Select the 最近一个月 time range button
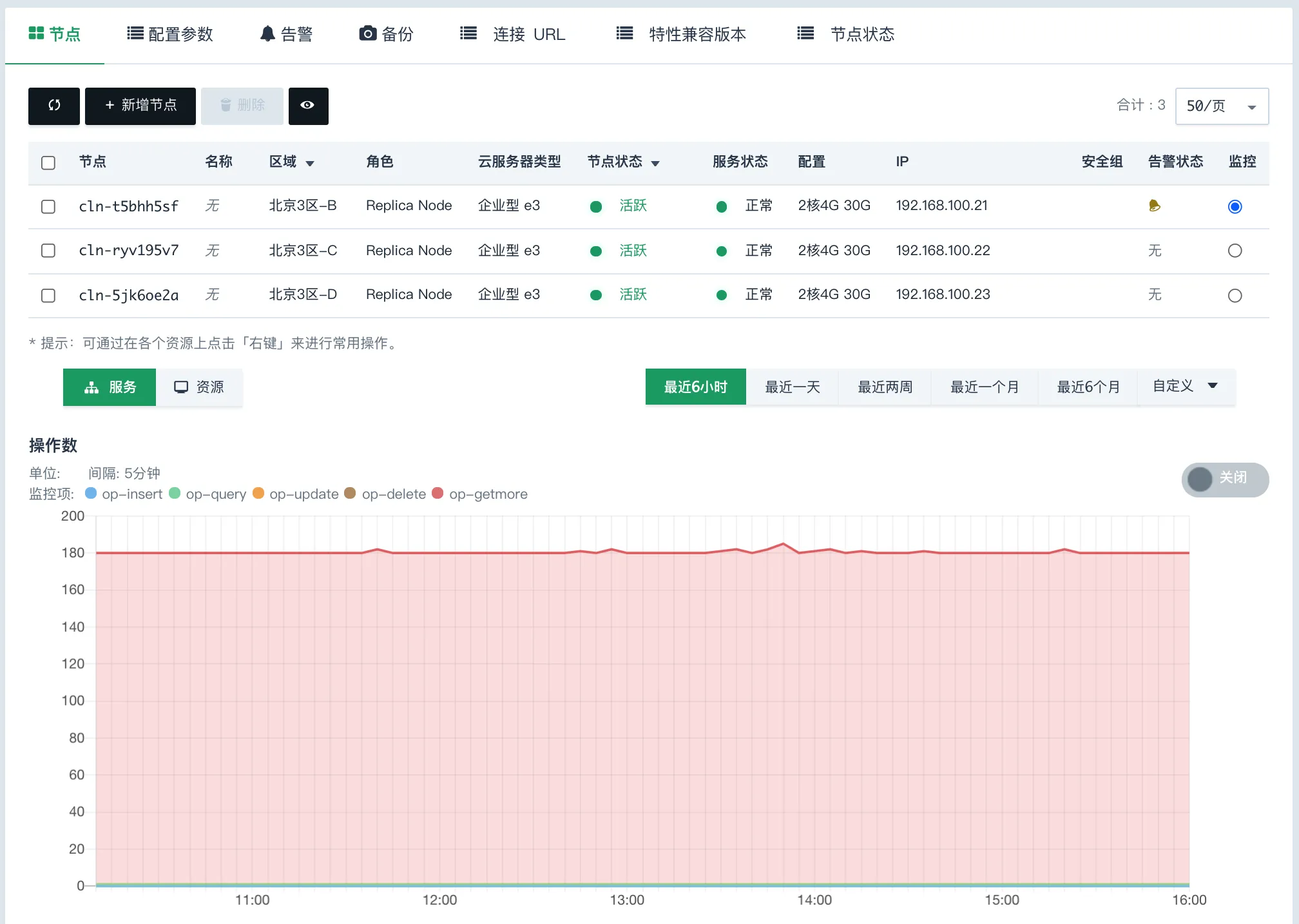Image resolution: width=1299 pixels, height=924 pixels. [x=984, y=387]
